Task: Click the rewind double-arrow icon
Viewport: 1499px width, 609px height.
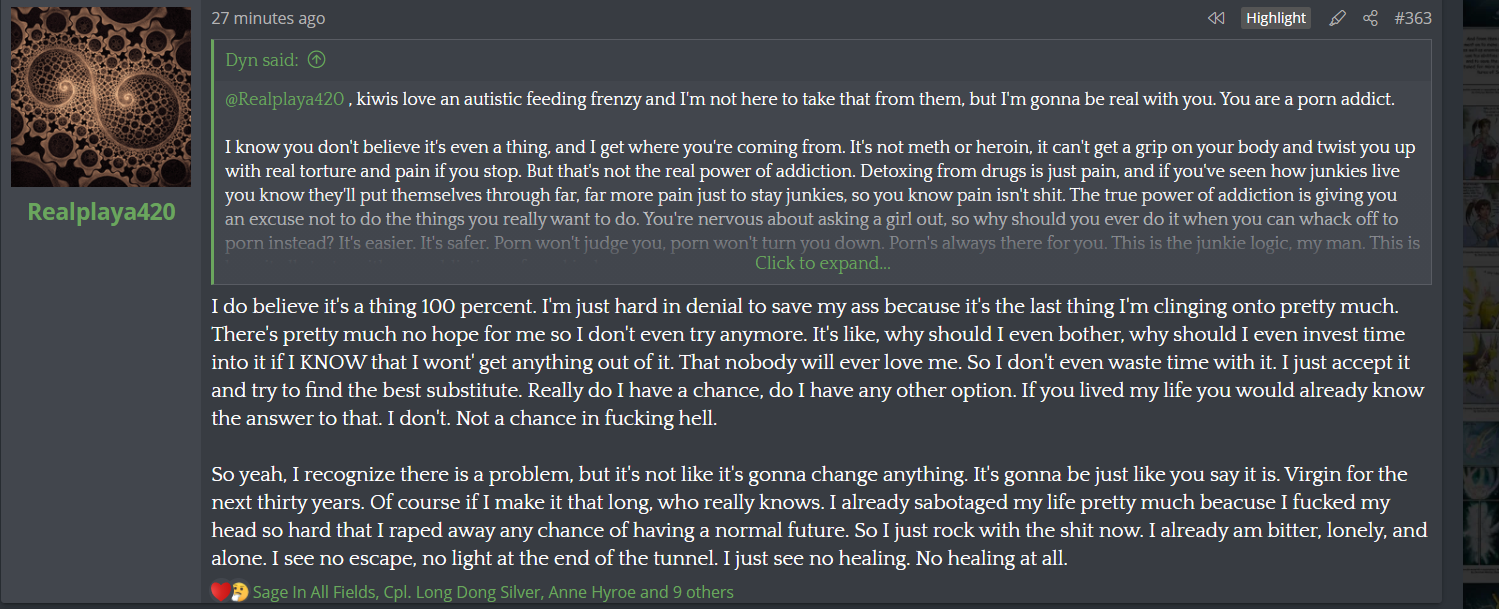Action: click(1216, 18)
